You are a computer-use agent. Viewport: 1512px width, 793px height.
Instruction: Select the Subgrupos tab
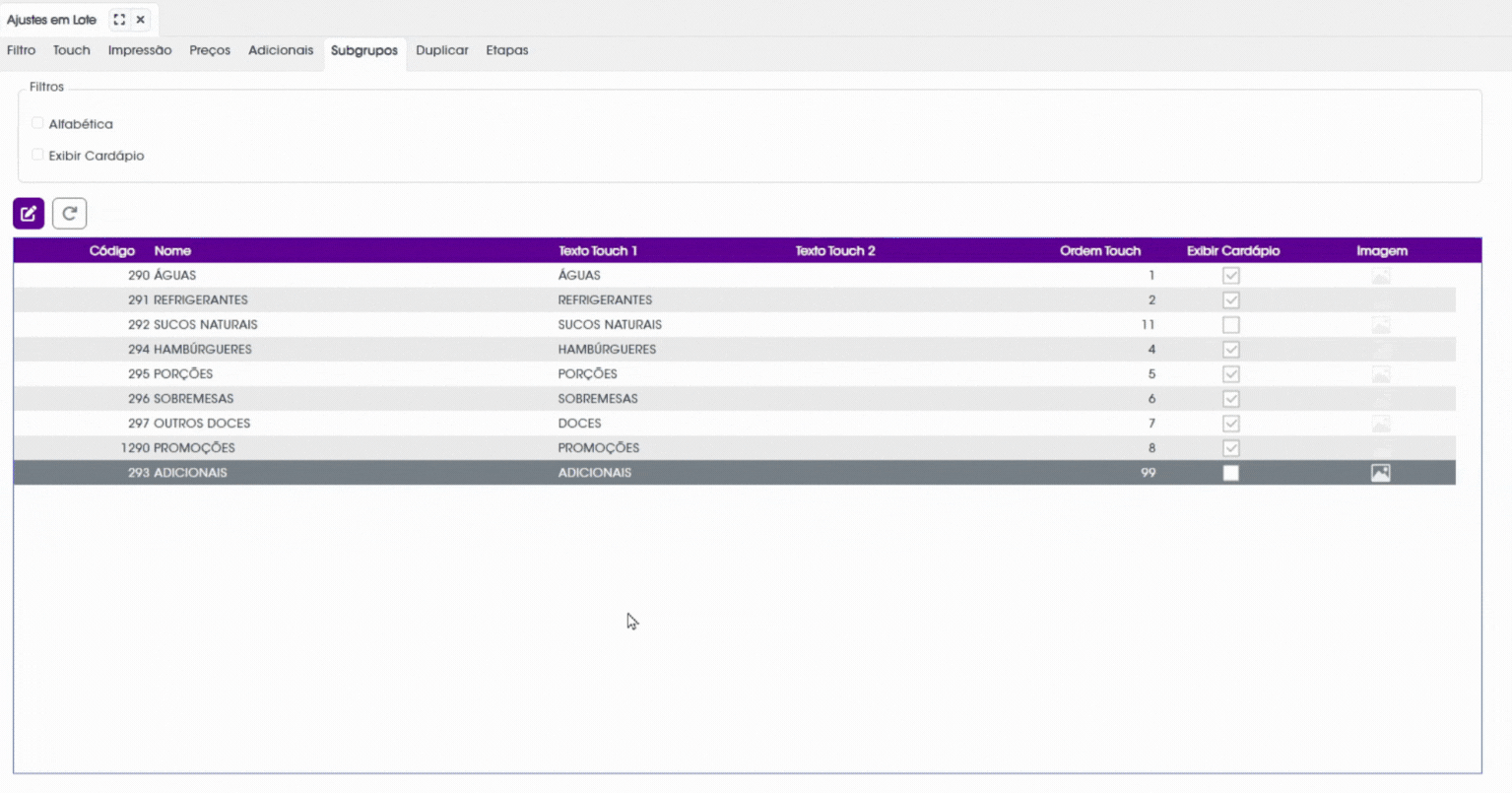point(364,50)
